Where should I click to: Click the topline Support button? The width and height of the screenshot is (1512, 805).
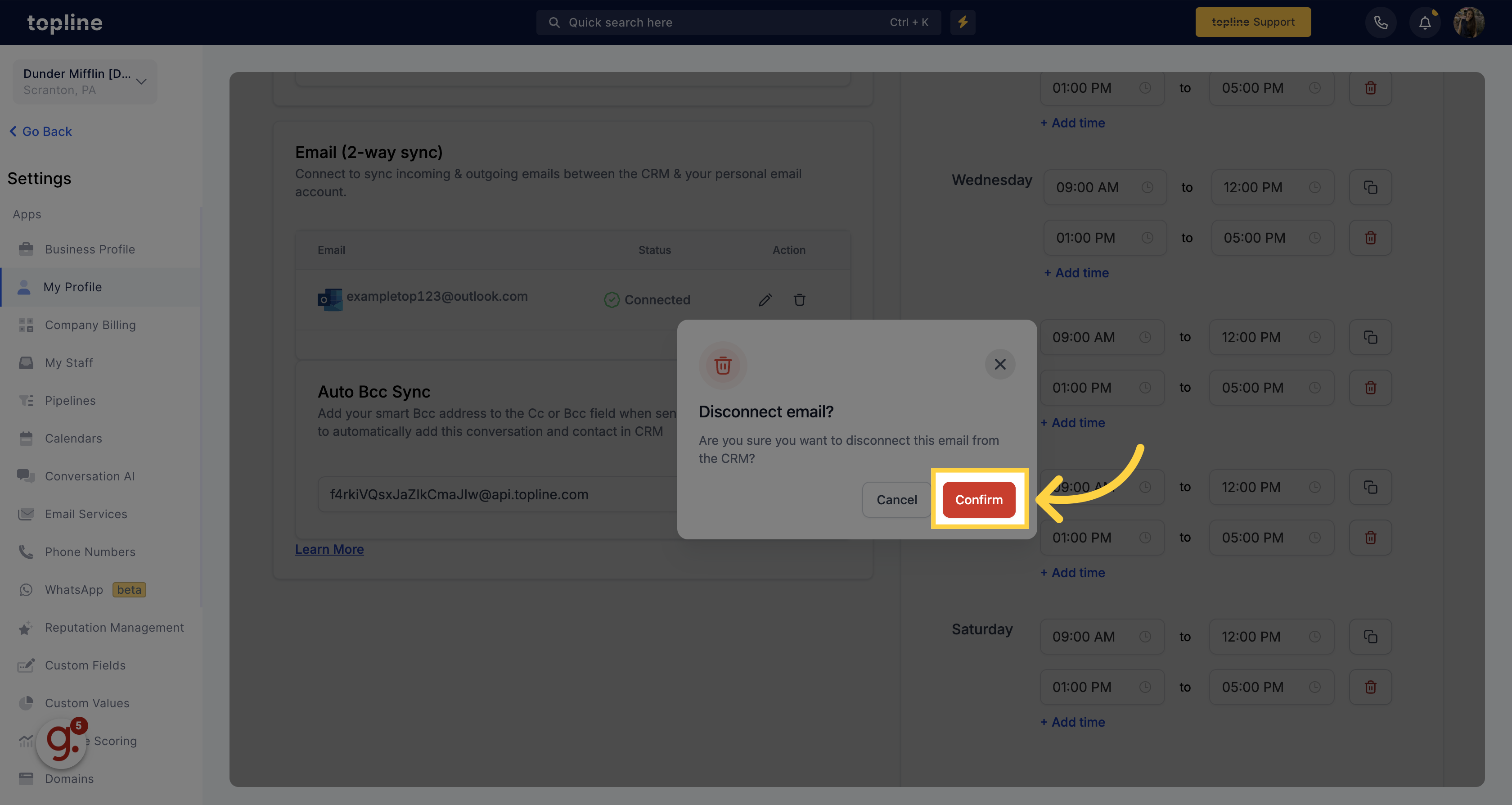tap(1253, 22)
